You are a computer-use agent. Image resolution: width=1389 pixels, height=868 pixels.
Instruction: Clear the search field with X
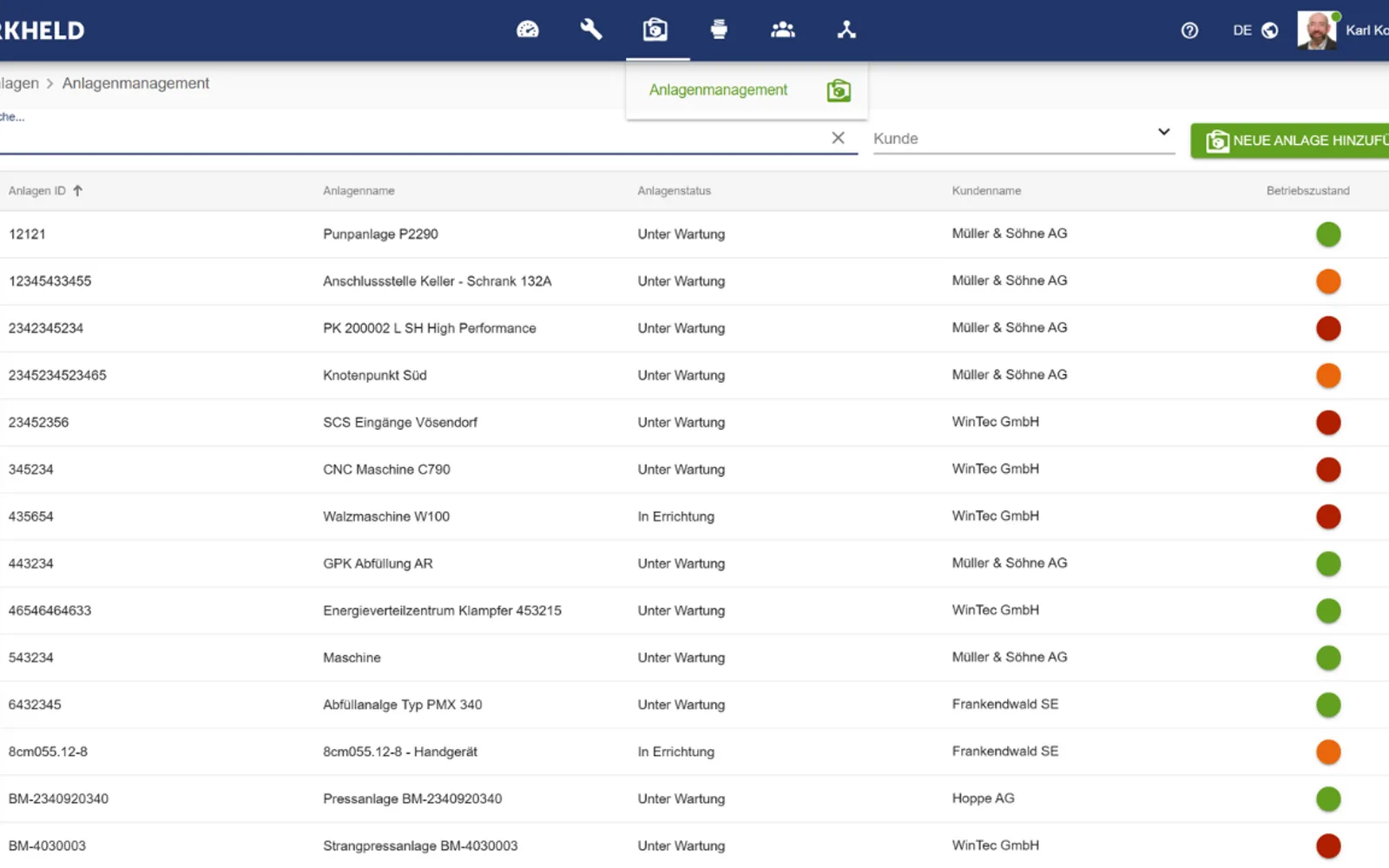[838, 138]
